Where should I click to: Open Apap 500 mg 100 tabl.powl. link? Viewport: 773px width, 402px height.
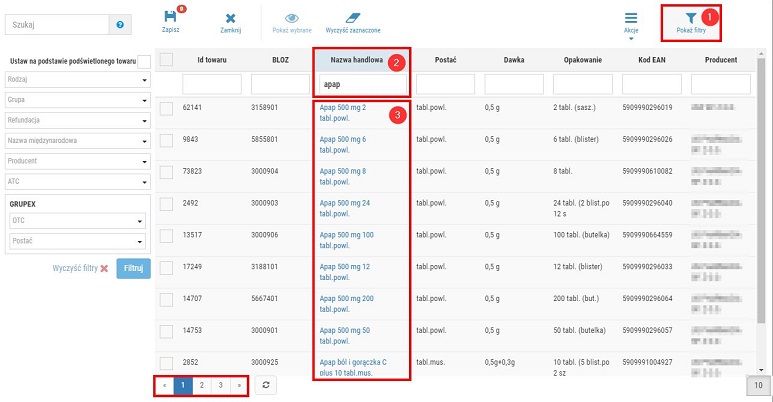[x=347, y=240]
